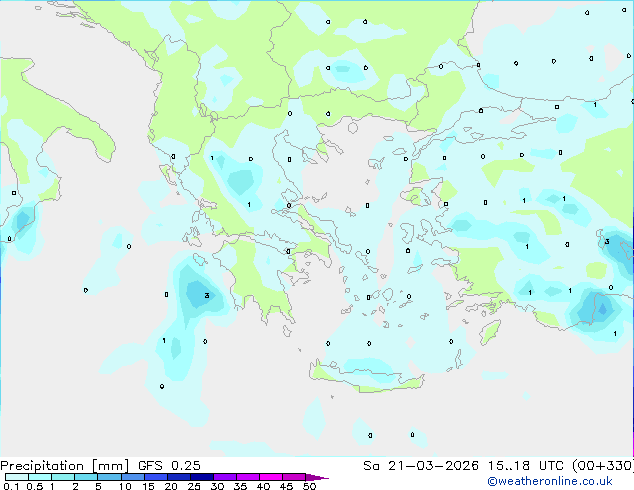634x490 pixels.
Task: Click the legend label '10'
Action: [x=125, y=486]
